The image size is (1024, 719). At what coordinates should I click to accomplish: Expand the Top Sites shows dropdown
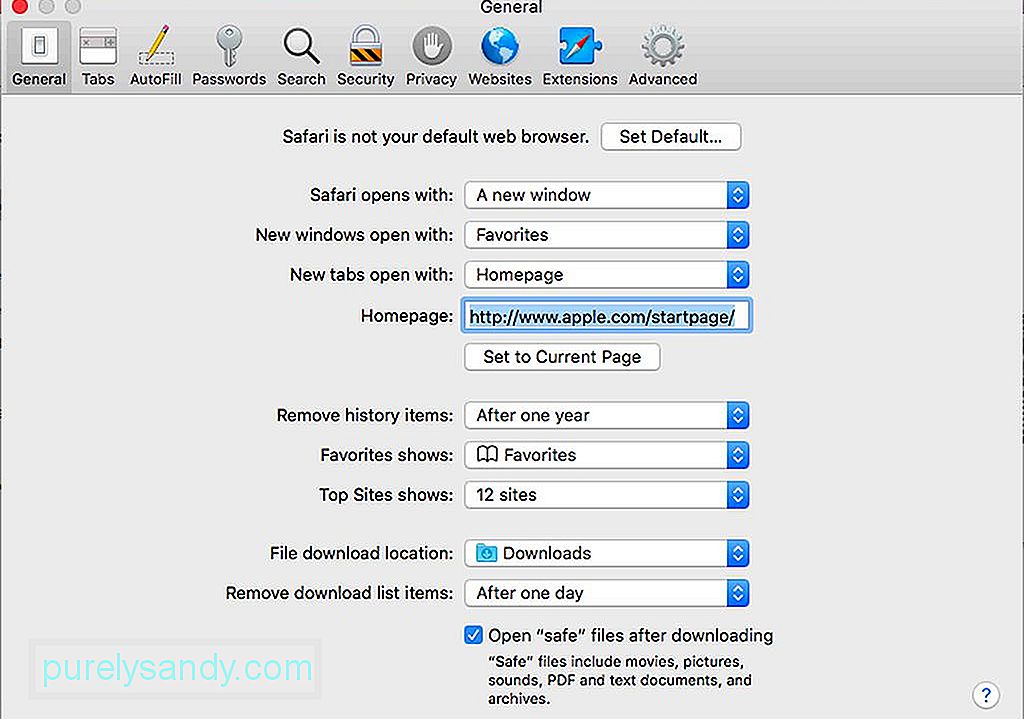click(x=607, y=494)
